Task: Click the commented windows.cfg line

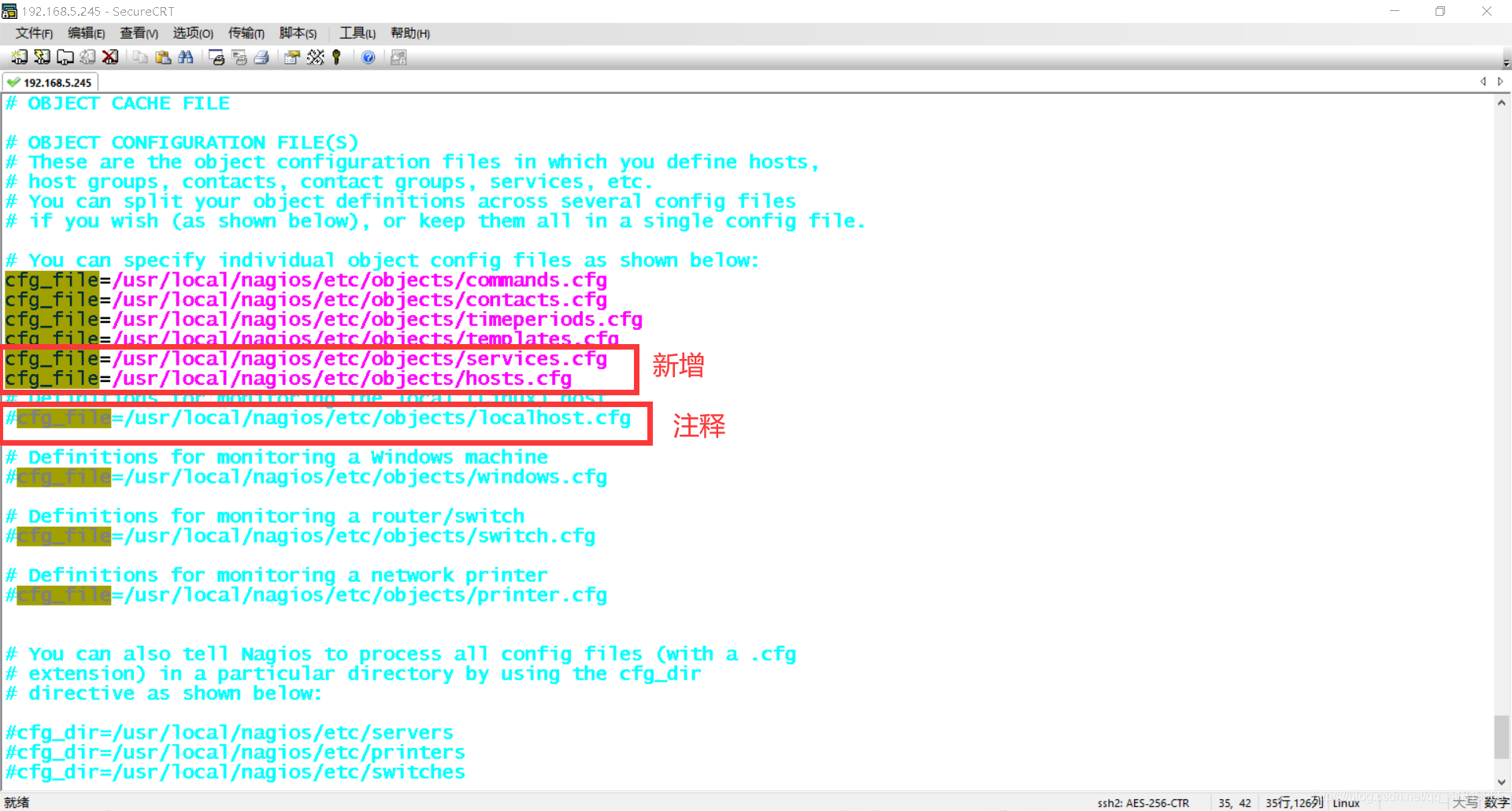Action: (x=306, y=477)
